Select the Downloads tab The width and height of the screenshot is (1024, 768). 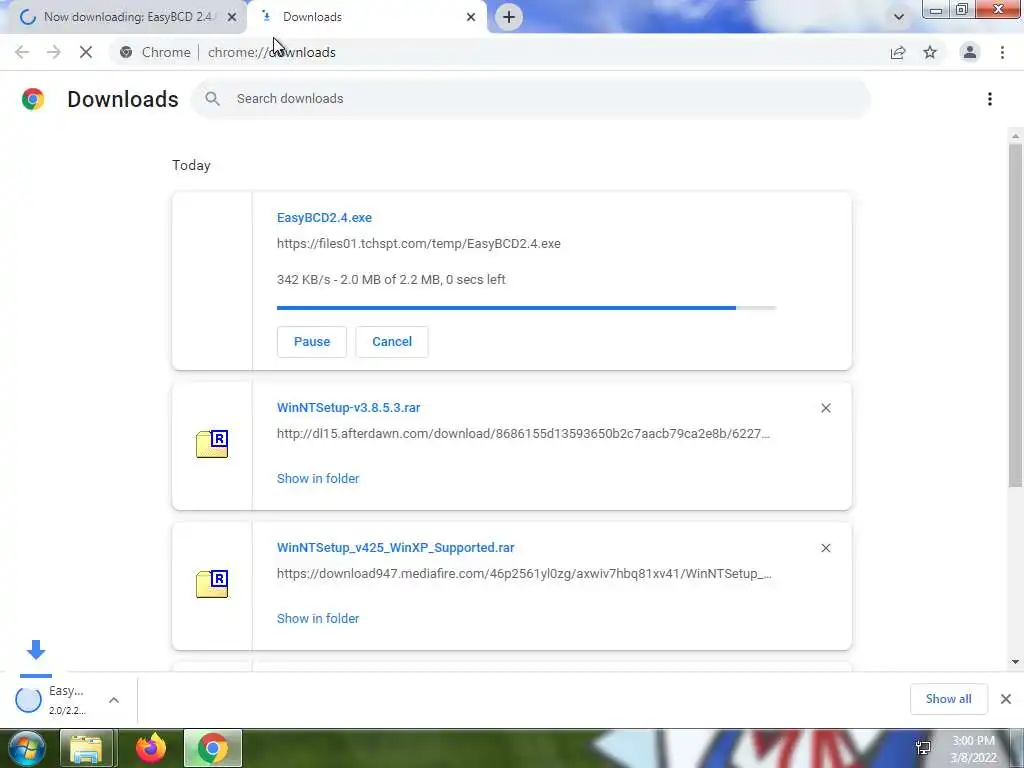point(368,17)
